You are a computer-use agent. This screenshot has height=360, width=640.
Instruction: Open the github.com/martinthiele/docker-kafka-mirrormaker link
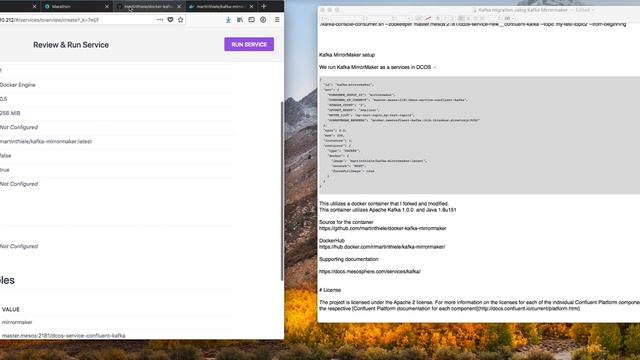382,228
